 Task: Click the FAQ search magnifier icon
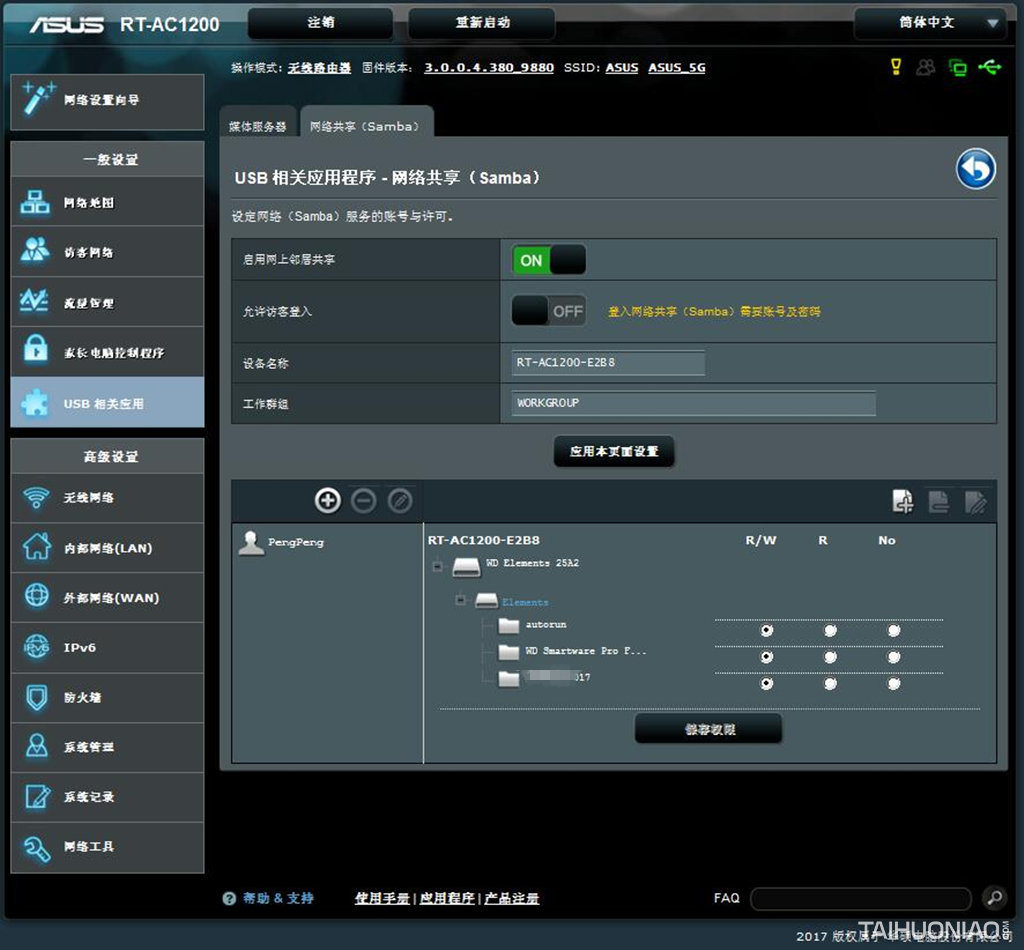[994, 898]
